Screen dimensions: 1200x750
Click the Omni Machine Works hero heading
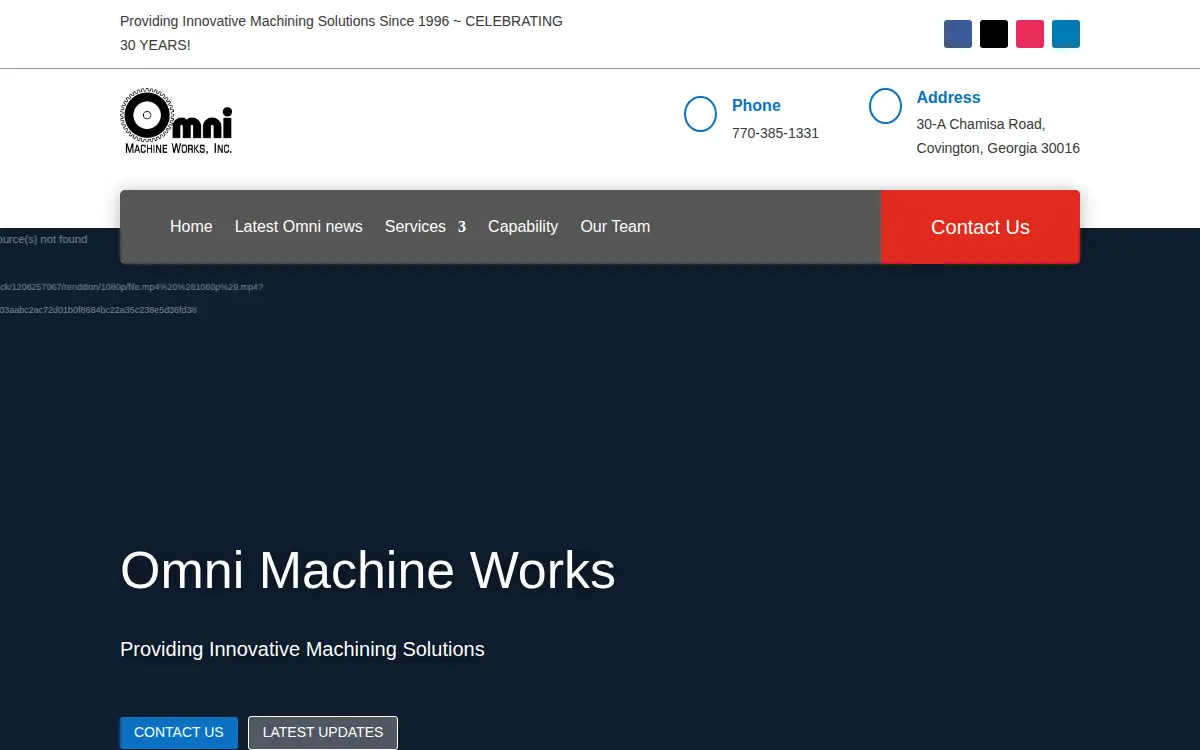[x=368, y=571]
